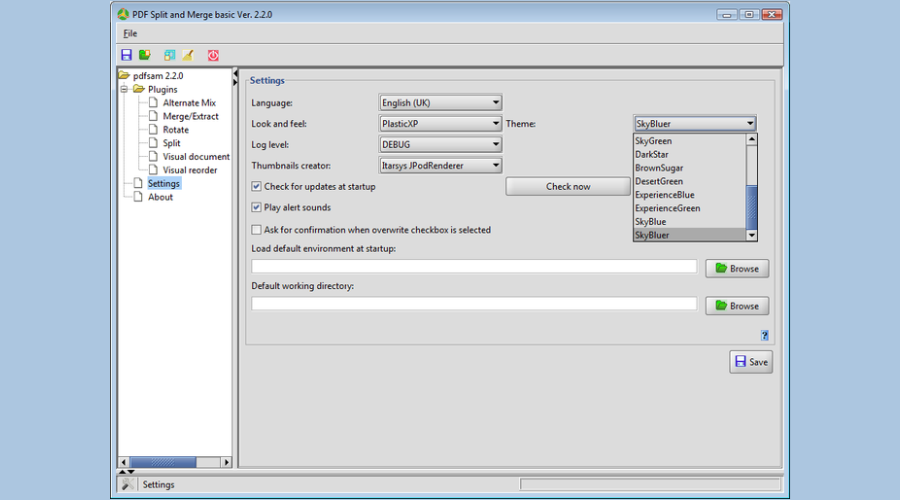Select Visual reorder plugin in tree
This screenshot has width=900, height=500.
pyautogui.click(x=190, y=170)
